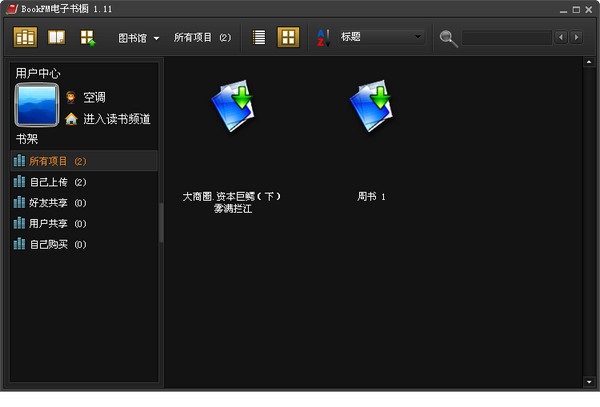Go to previous search result arrow

561,37
